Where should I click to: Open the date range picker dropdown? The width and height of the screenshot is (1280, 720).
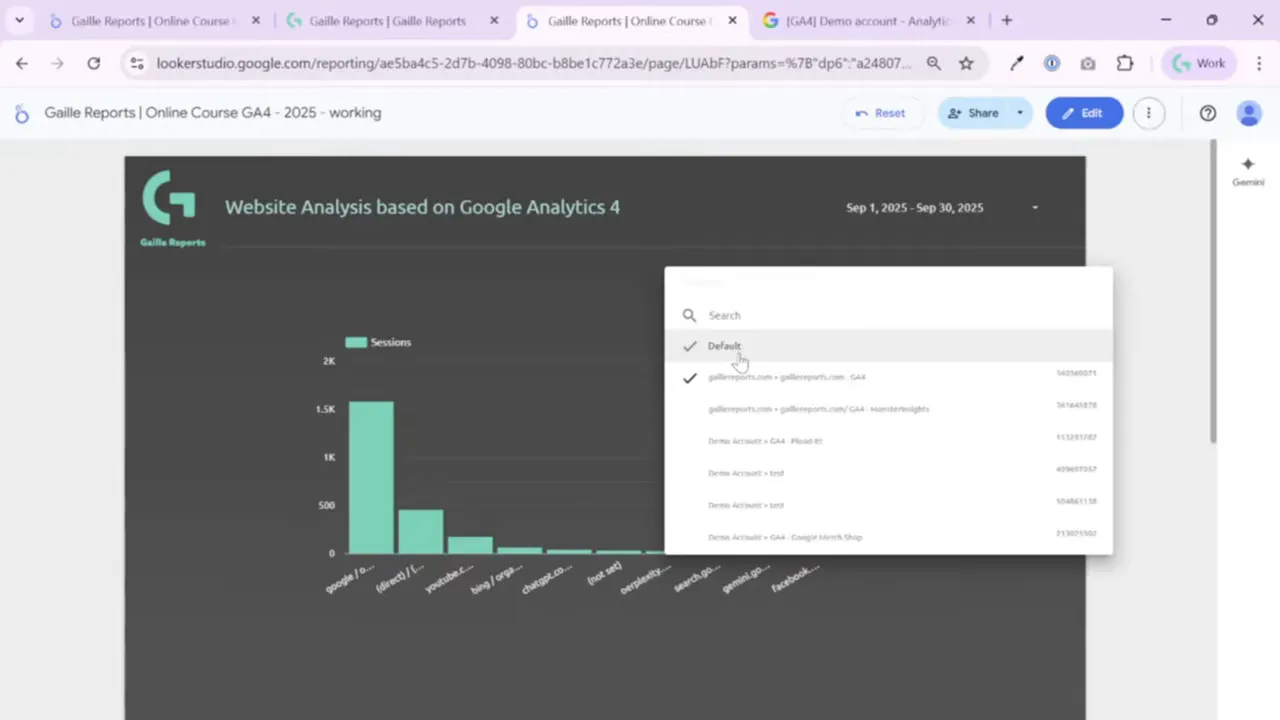point(1035,208)
